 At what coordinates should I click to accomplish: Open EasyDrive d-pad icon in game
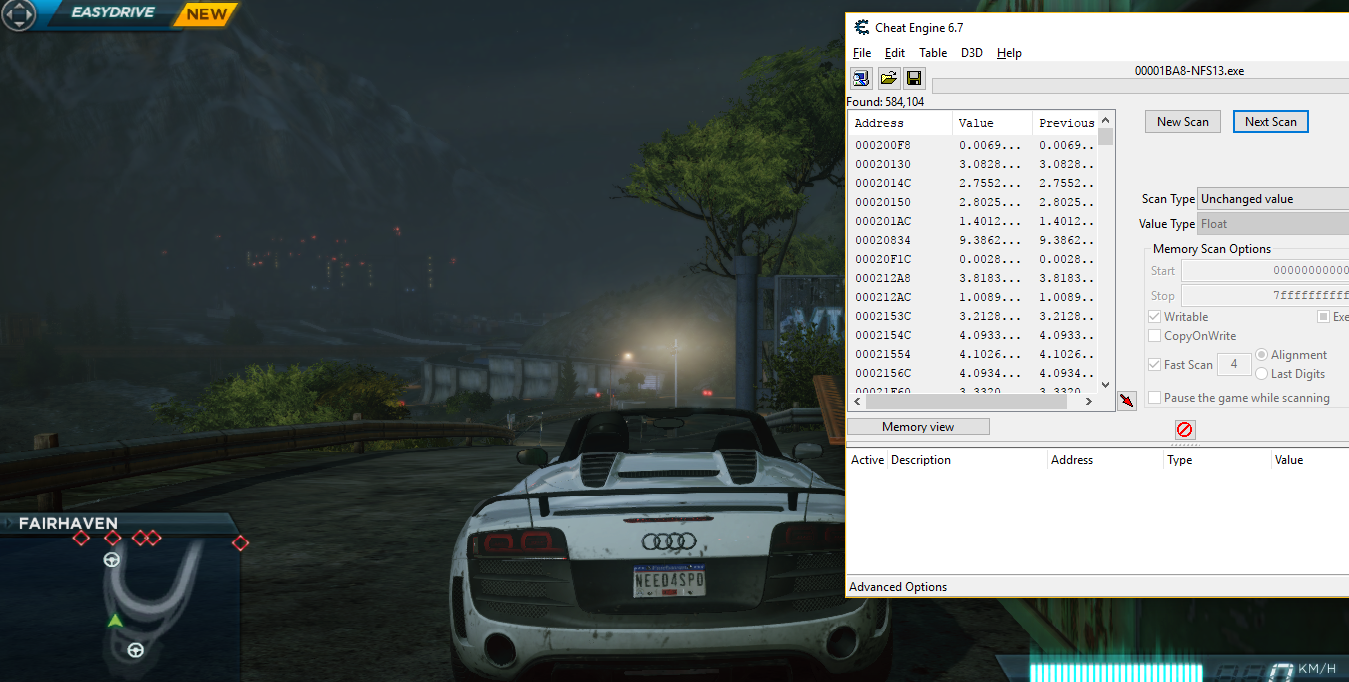tap(18, 14)
